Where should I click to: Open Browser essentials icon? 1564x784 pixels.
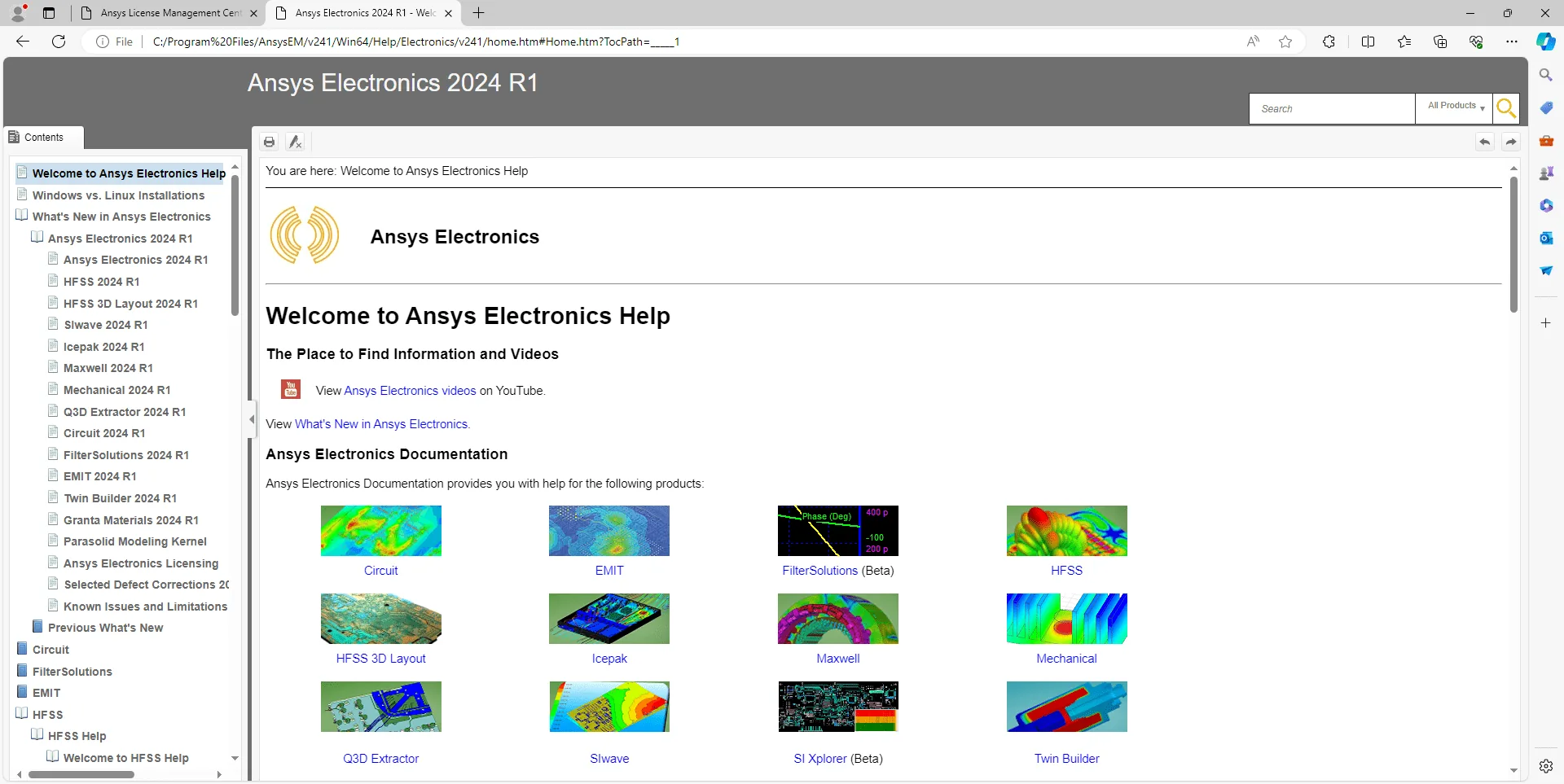1476,42
